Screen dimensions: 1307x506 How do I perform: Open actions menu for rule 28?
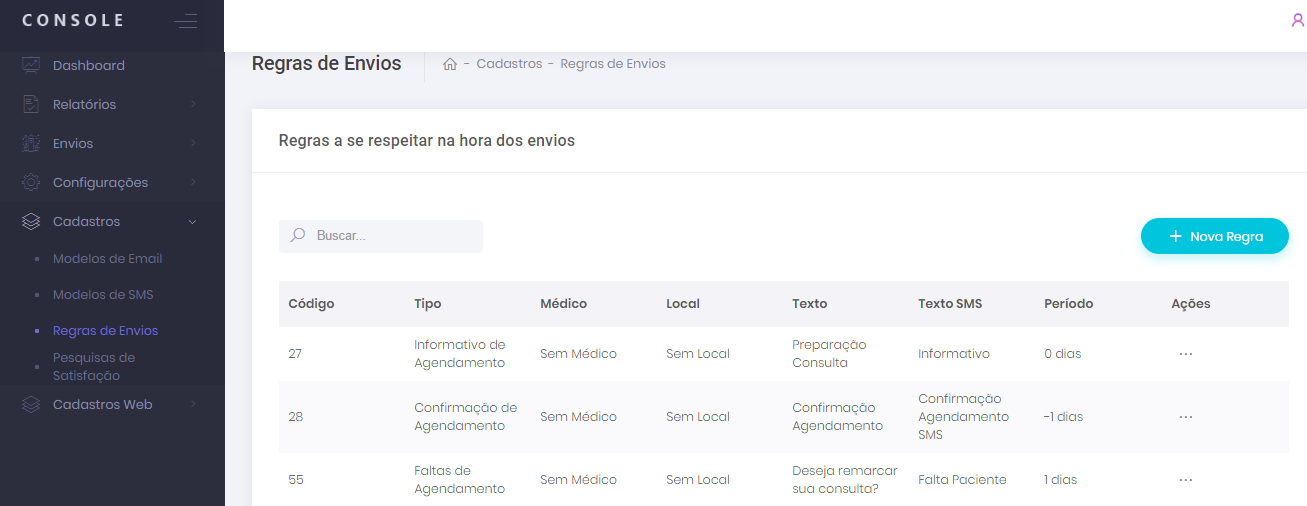(x=1185, y=417)
